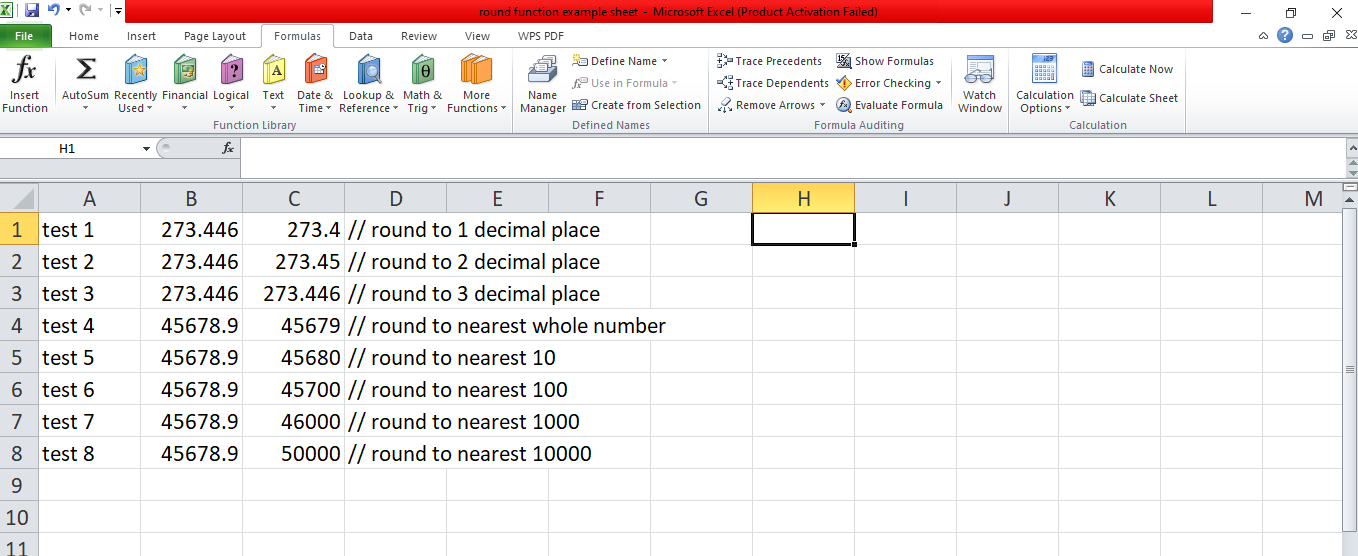The height and width of the screenshot is (556, 1358).
Task: Open Customize Quick Access Toolbar dropdown
Action: (x=118, y=11)
